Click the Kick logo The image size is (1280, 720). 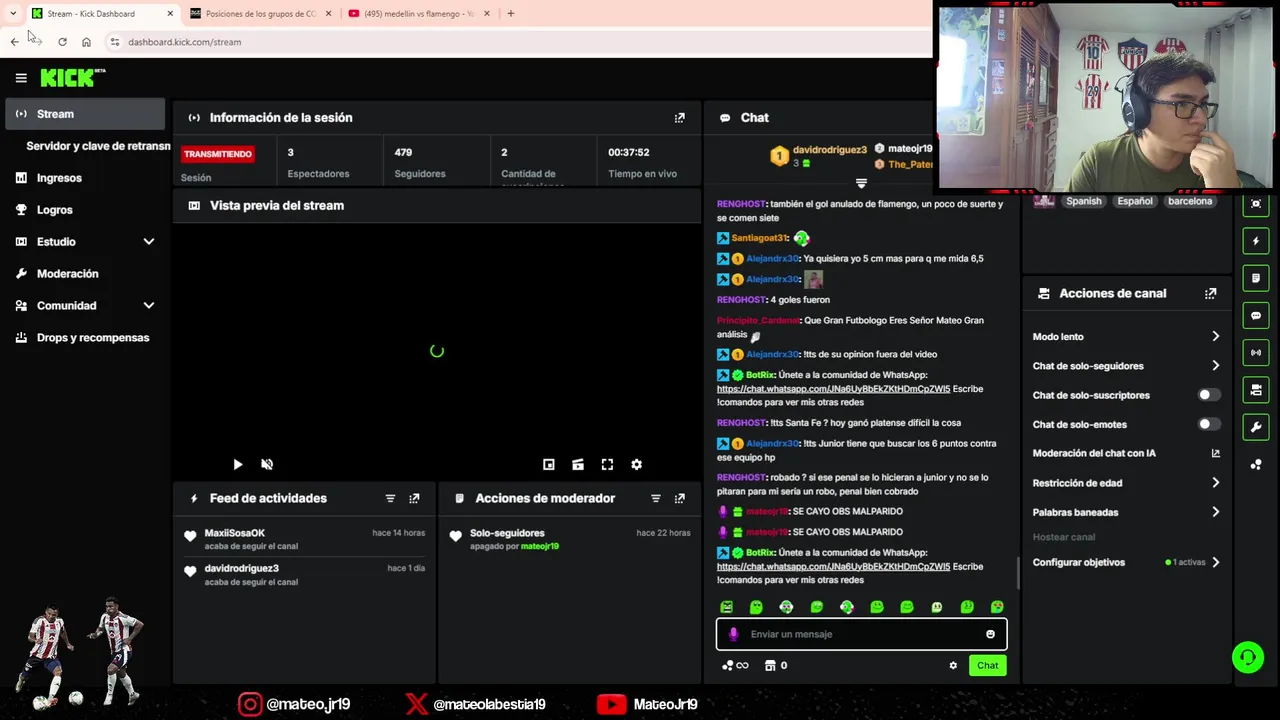(x=72, y=77)
